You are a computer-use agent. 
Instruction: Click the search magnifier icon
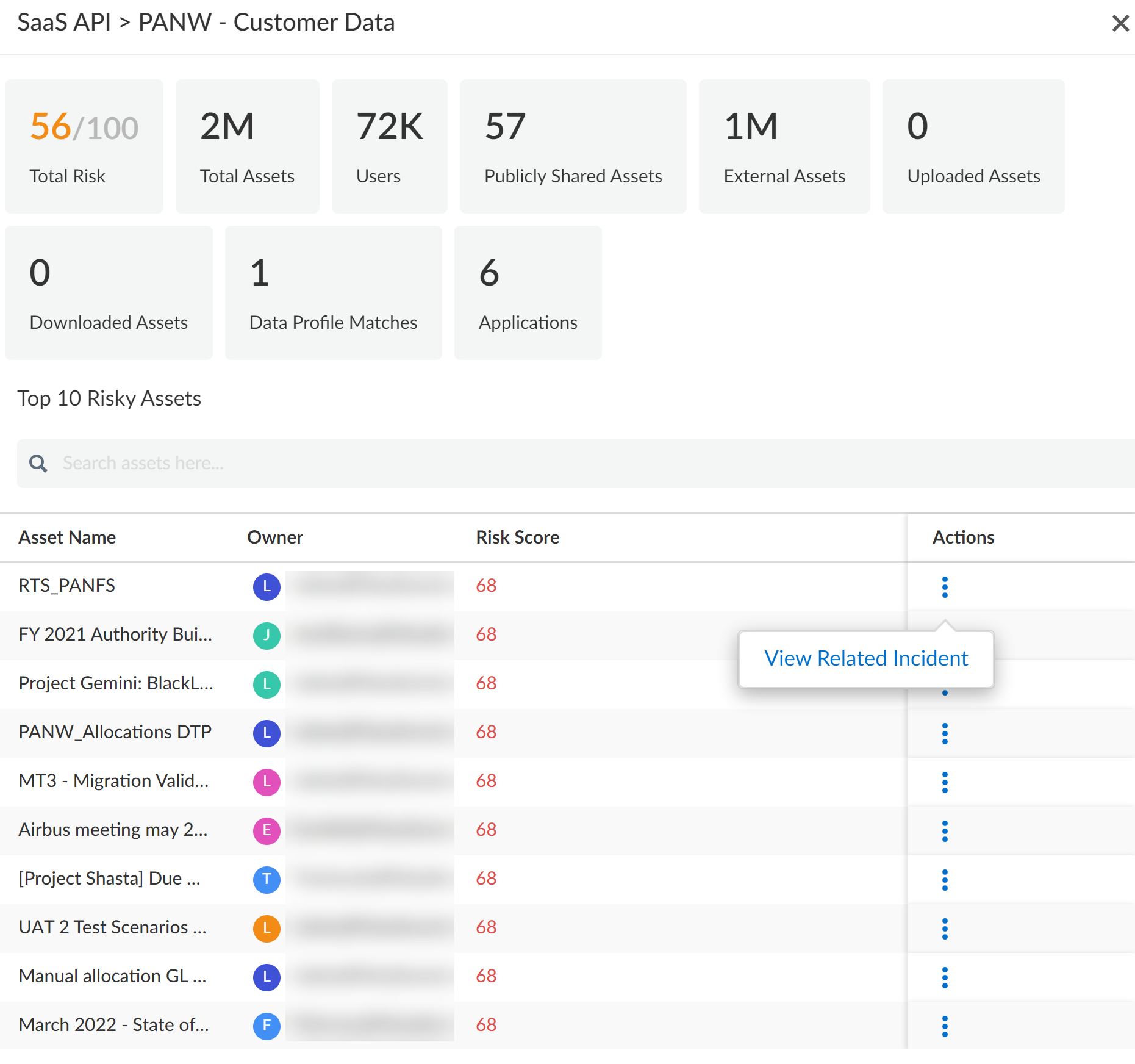38,464
